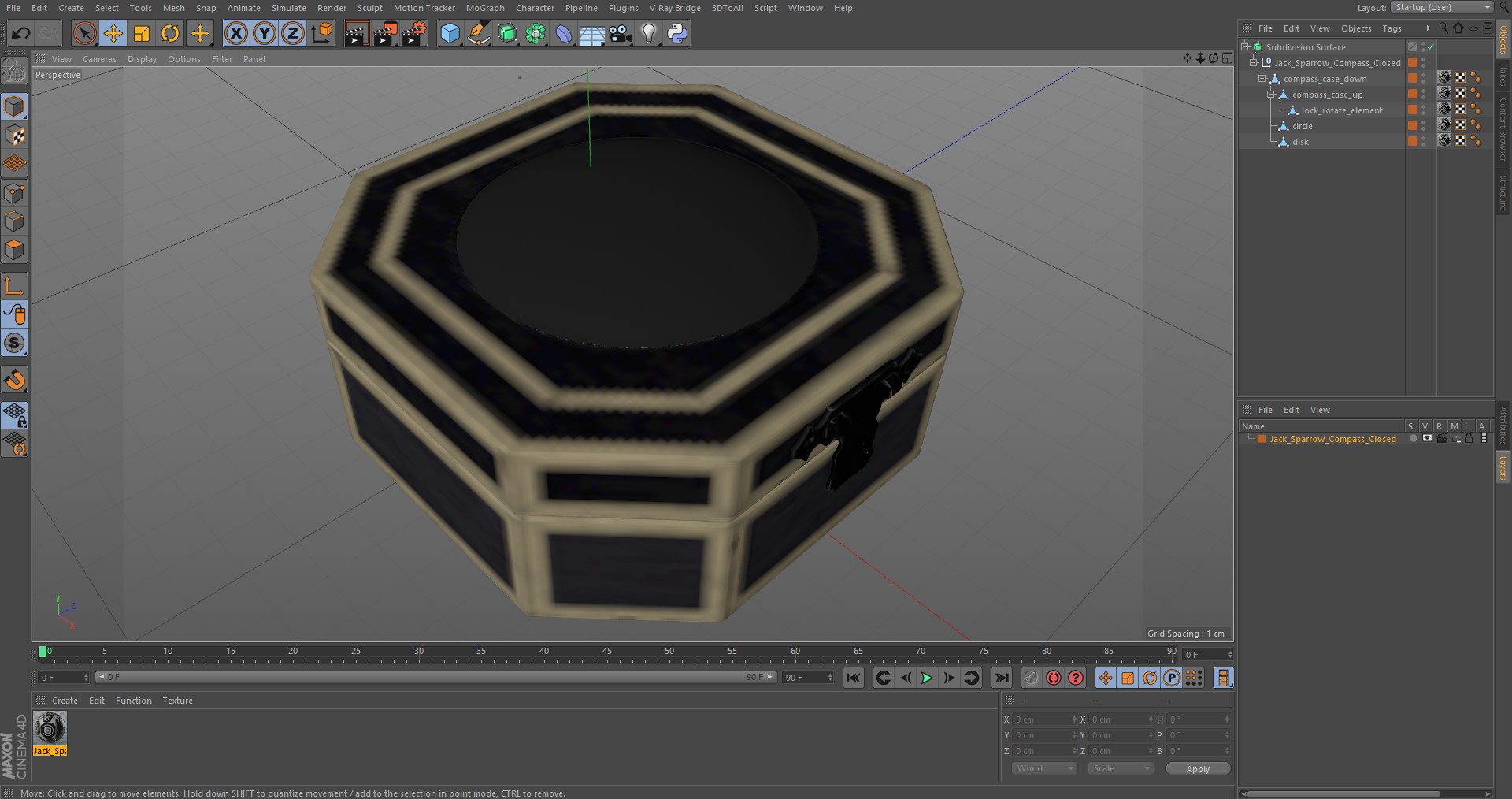Toggle Subdivision Surface enable checkmark

point(1431,47)
